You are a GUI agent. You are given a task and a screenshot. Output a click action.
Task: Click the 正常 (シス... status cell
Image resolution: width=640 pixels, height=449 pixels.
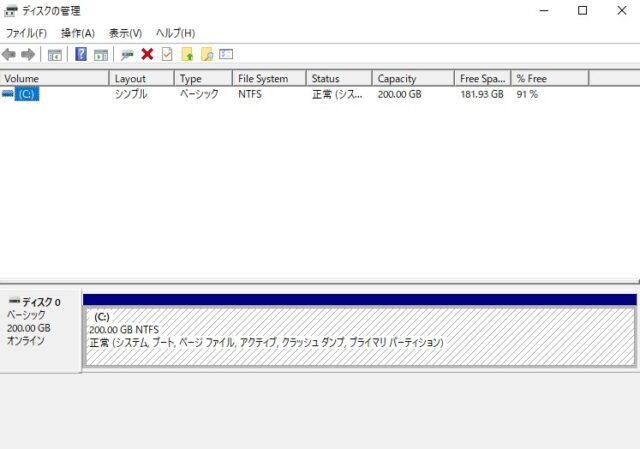(337, 94)
